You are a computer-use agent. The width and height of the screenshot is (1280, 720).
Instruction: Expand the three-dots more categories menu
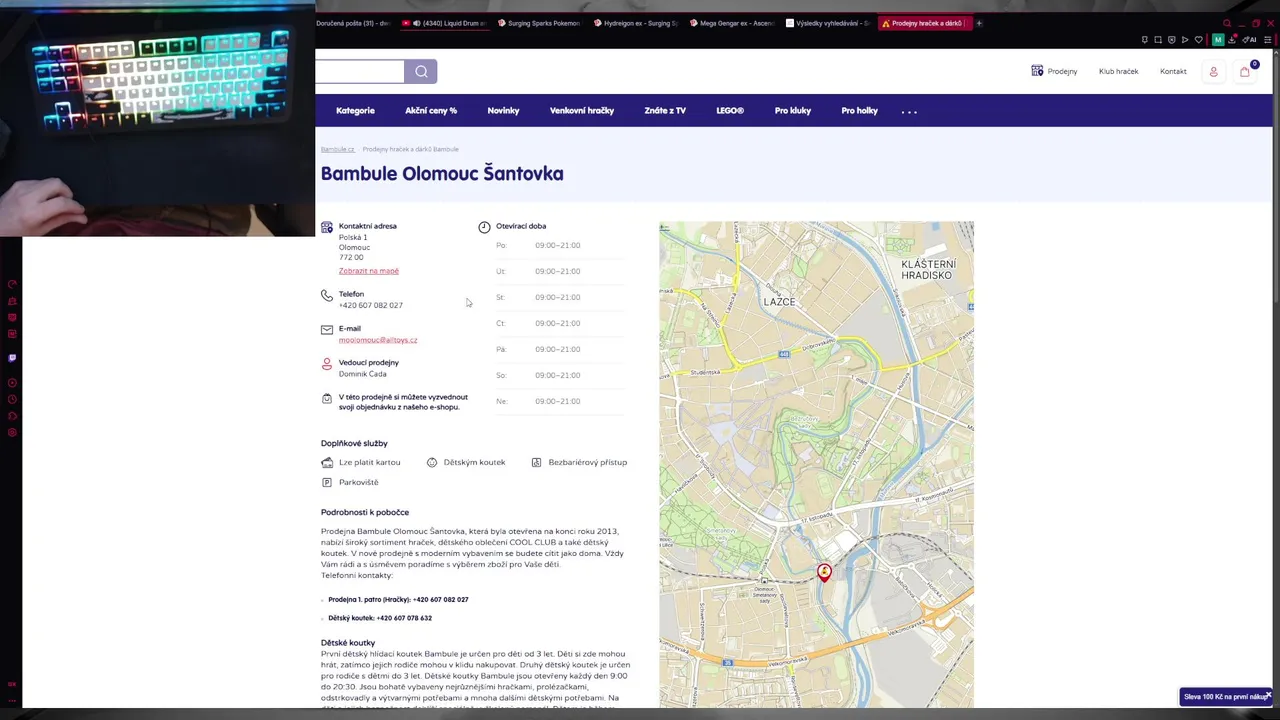tap(909, 111)
